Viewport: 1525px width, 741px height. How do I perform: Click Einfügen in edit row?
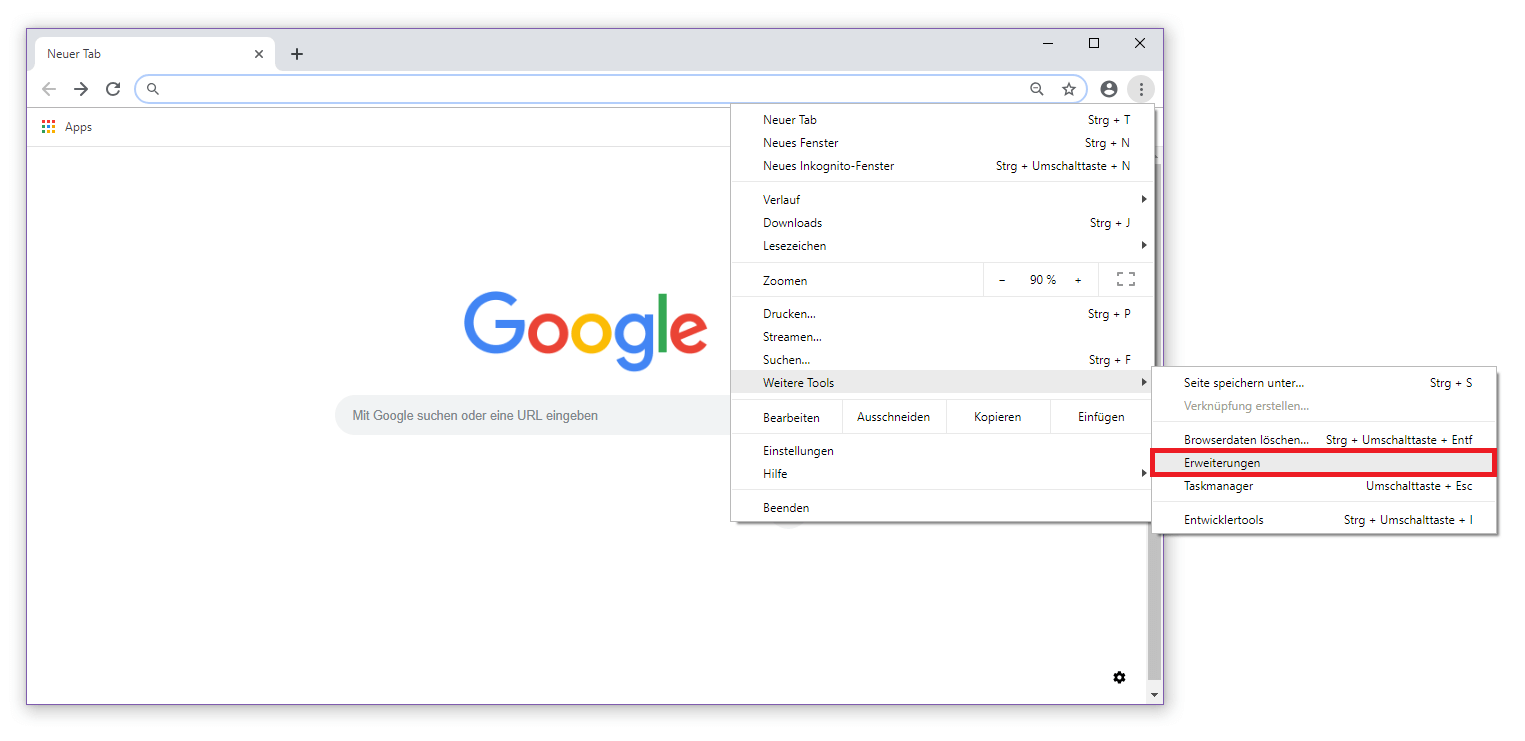click(x=1102, y=417)
